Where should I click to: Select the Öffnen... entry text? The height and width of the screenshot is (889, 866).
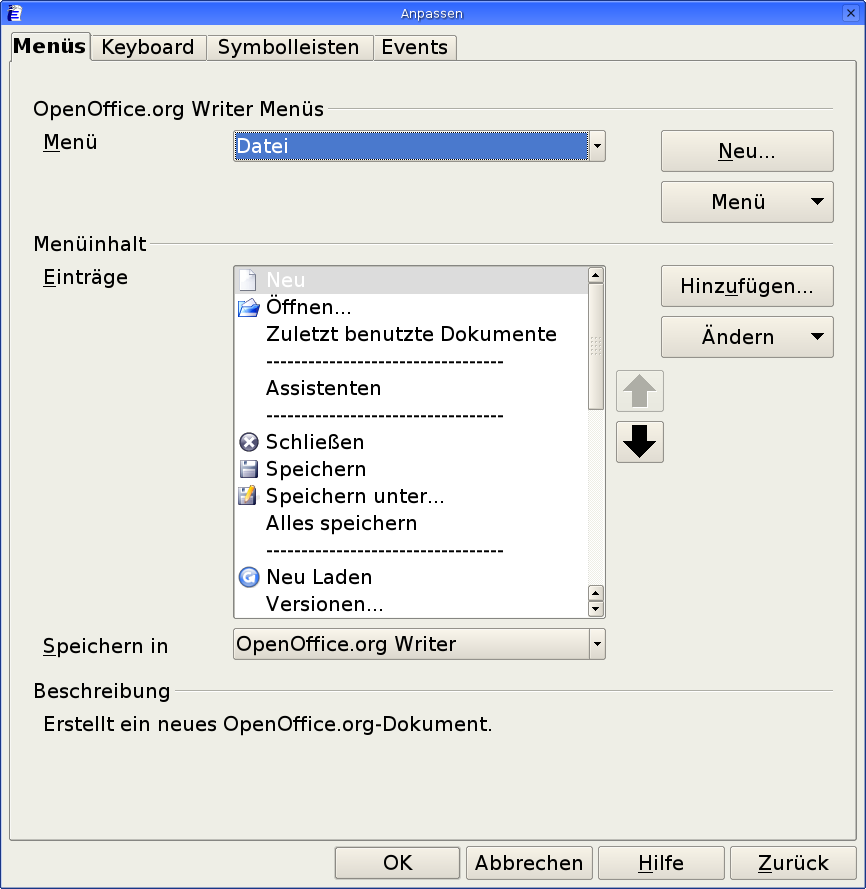point(309,307)
